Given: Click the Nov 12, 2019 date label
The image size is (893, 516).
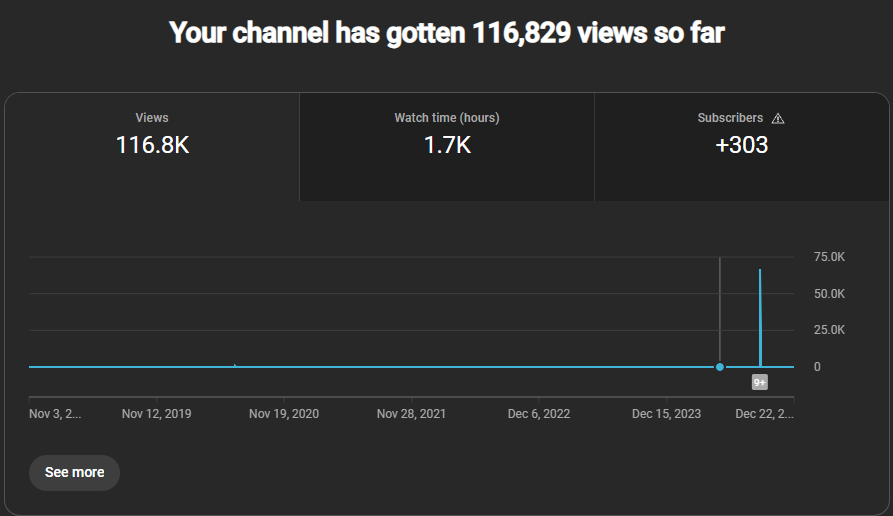Looking at the screenshot, I should click(157, 414).
